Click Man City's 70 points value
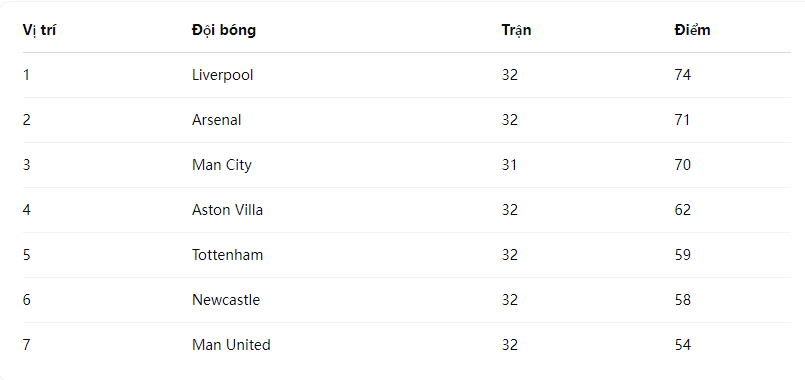805x380 pixels. click(683, 165)
